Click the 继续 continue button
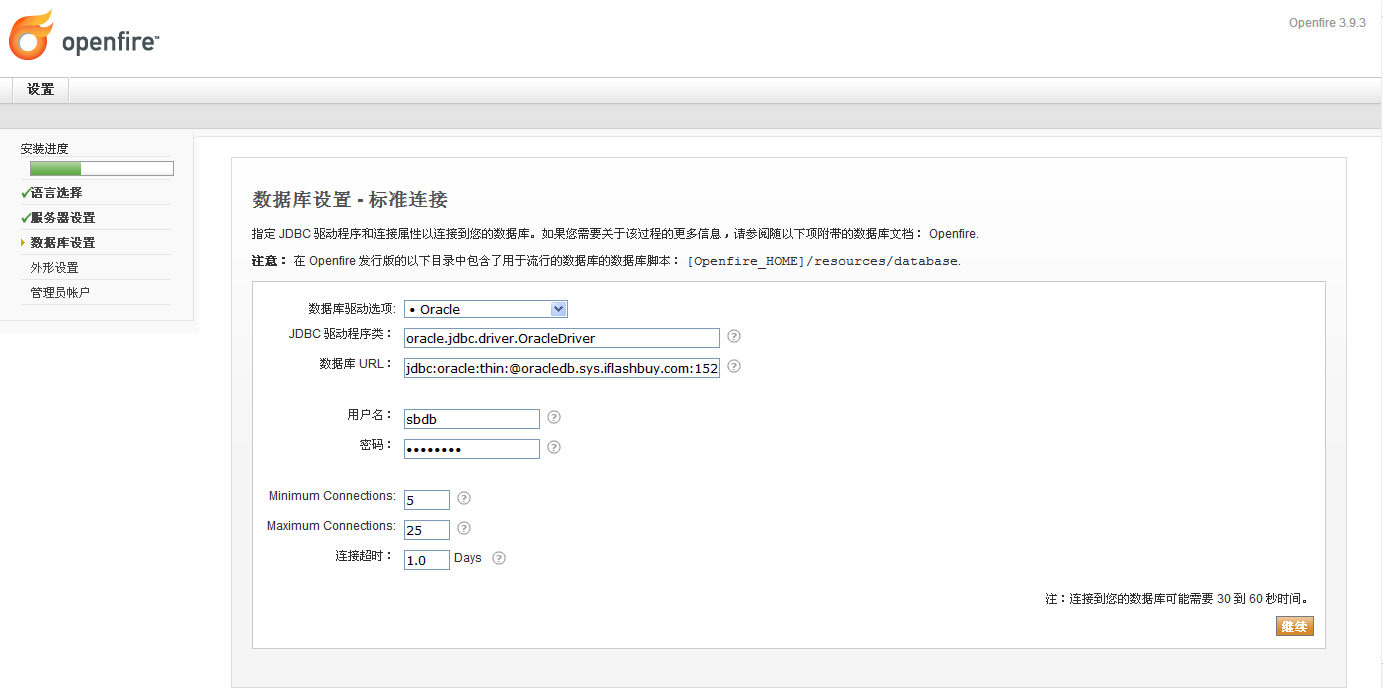The image size is (1383, 688). [1295, 626]
